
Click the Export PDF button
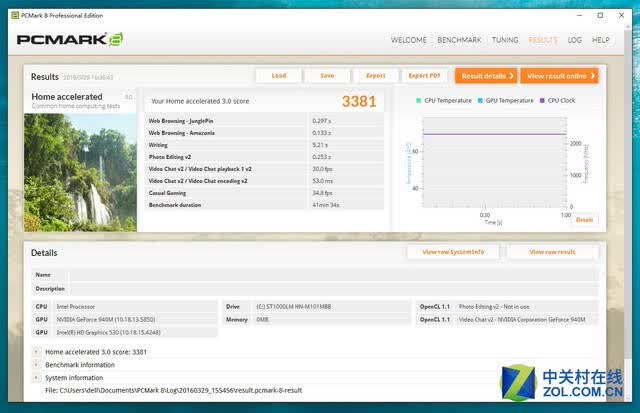(424, 75)
